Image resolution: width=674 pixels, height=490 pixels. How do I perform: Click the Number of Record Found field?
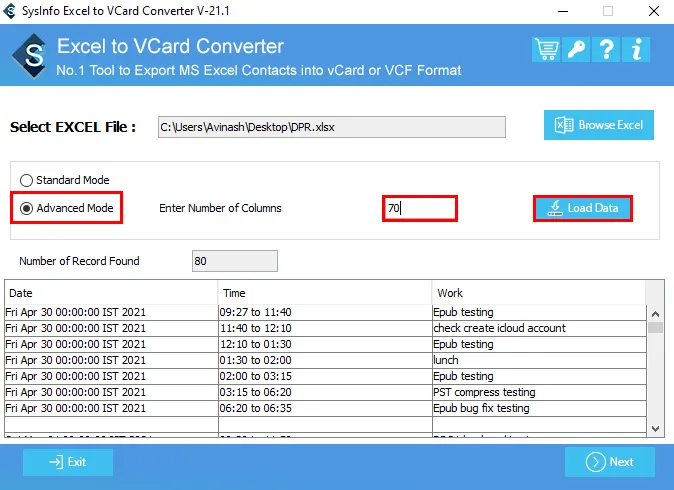point(235,261)
